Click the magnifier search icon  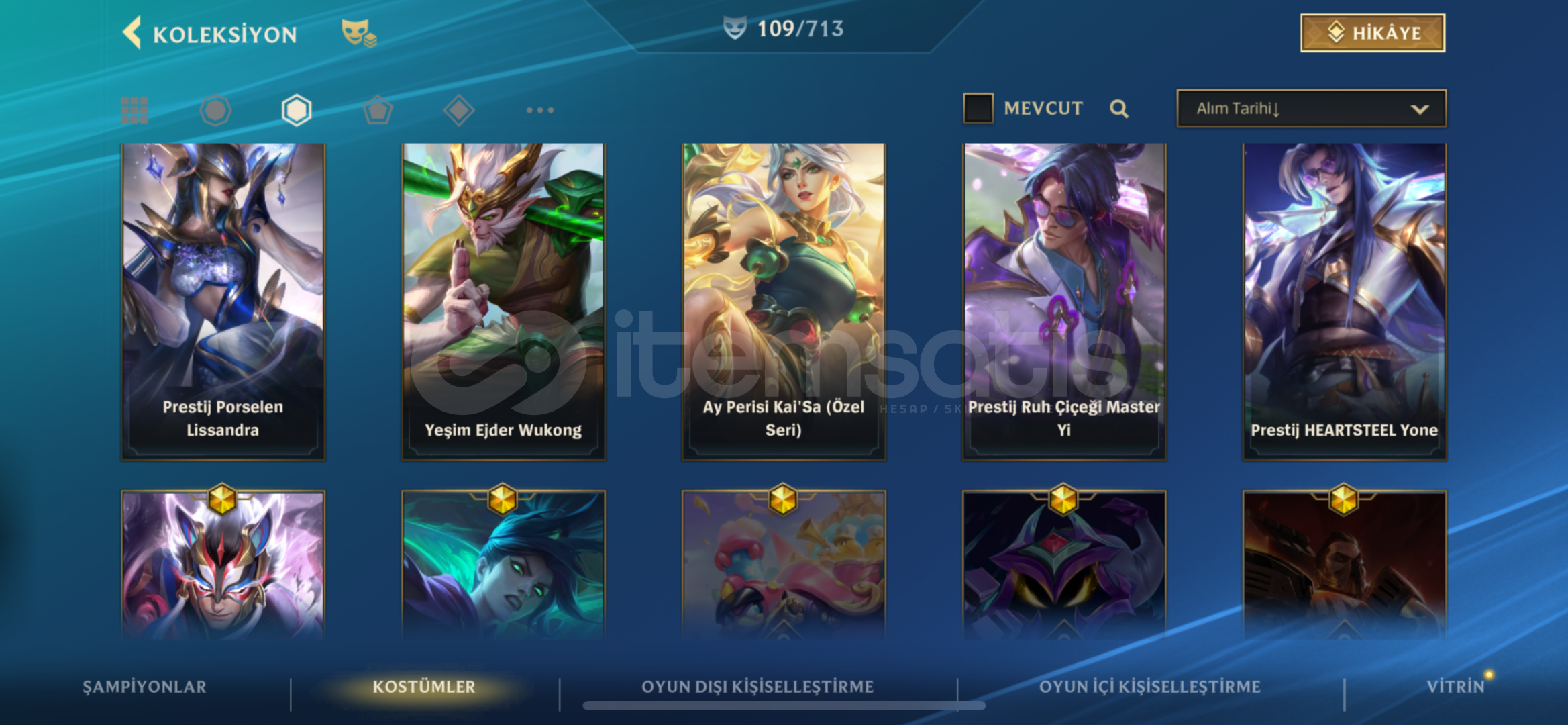click(1118, 109)
